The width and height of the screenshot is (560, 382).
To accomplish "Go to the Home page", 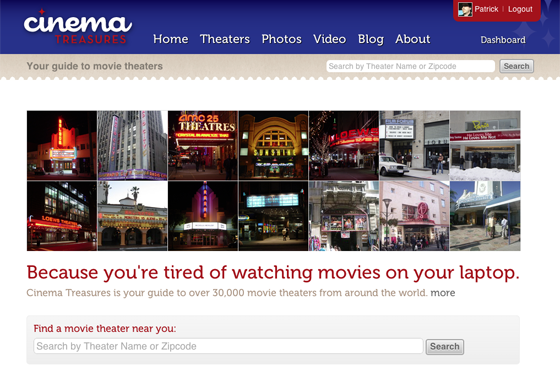I will point(170,39).
